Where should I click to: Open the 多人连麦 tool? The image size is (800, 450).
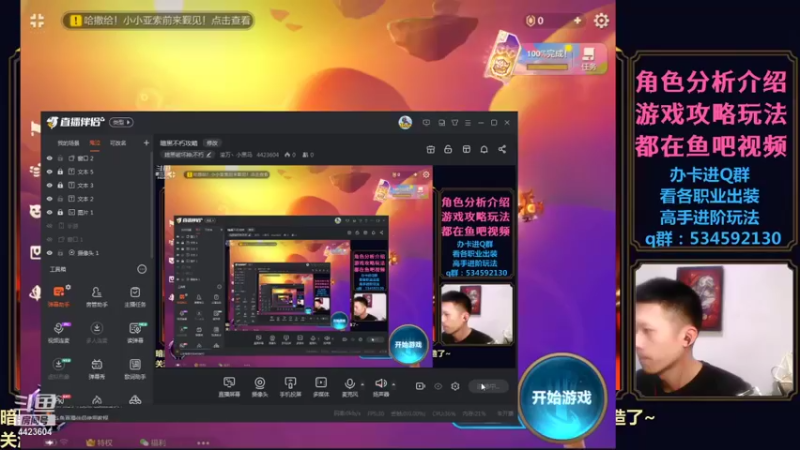click(96, 332)
